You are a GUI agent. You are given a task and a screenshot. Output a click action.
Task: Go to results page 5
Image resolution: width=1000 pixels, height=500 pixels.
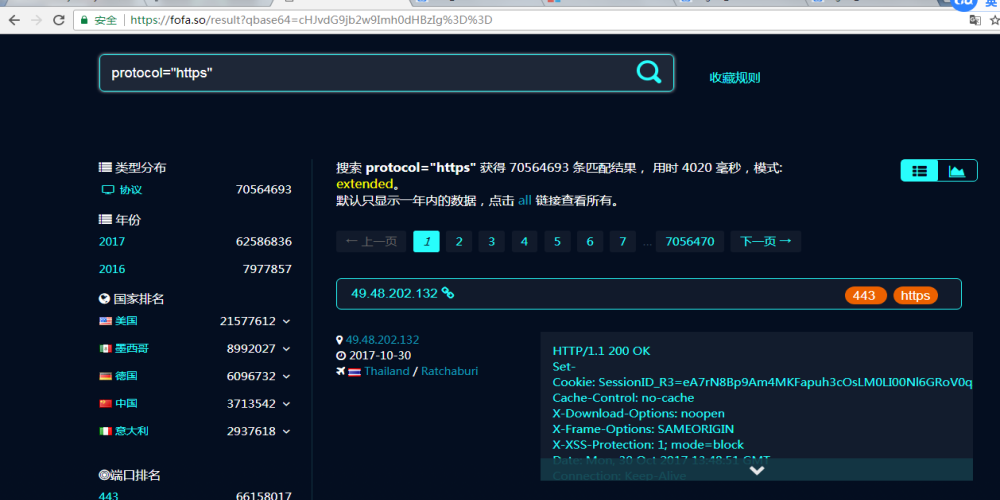(557, 241)
